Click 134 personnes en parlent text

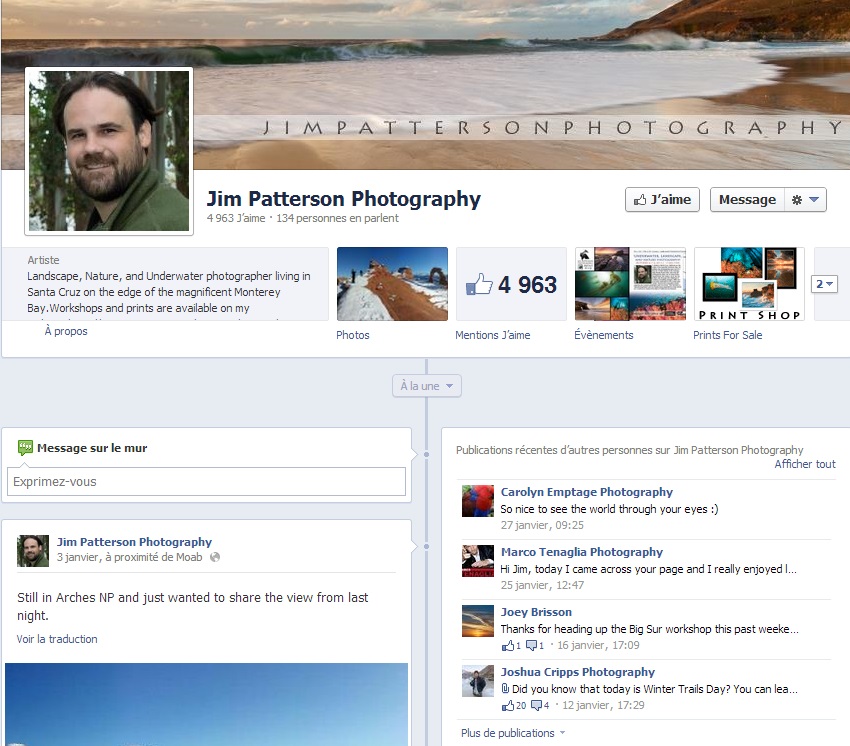point(337,218)
